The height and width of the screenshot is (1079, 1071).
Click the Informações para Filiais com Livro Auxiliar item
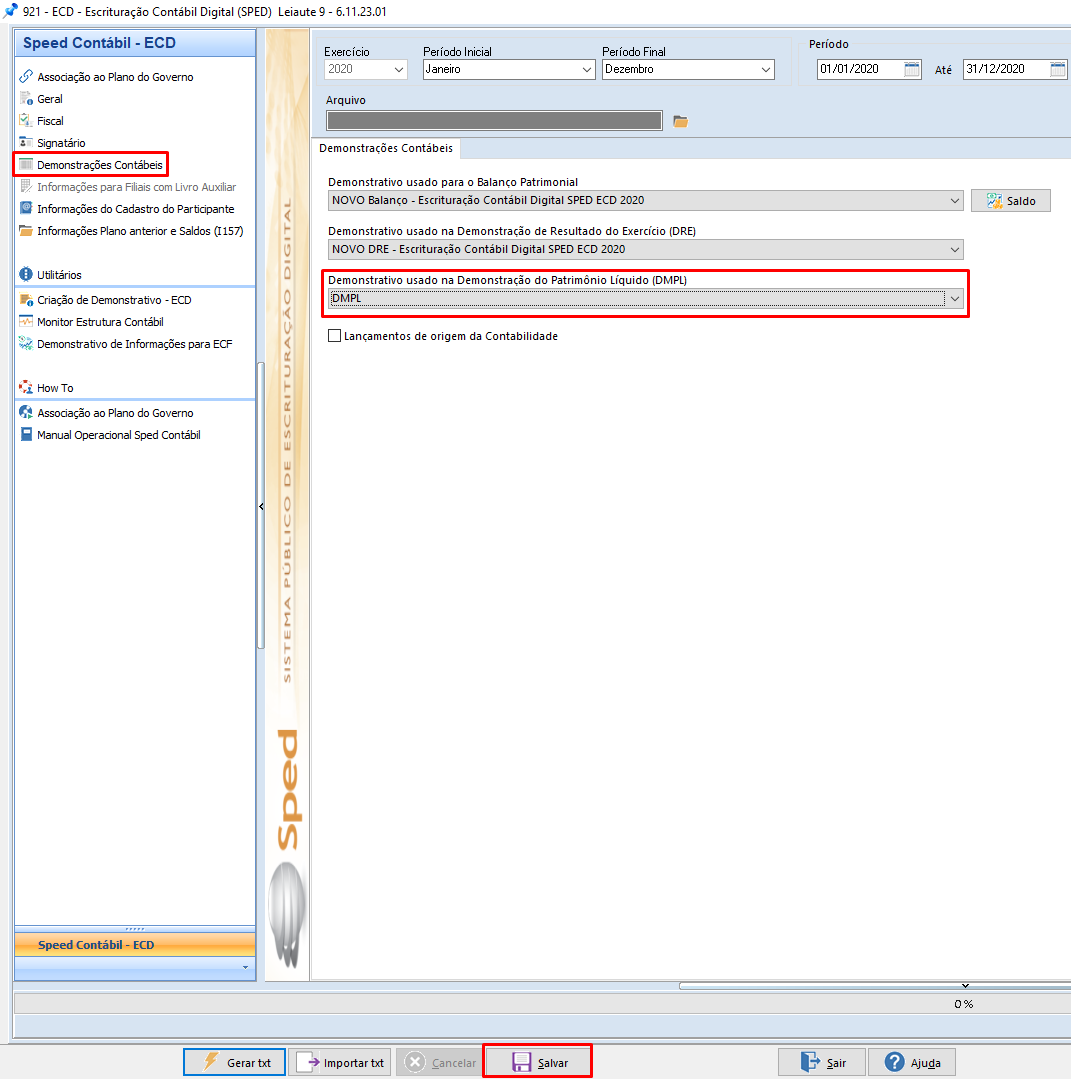(136, 186)
